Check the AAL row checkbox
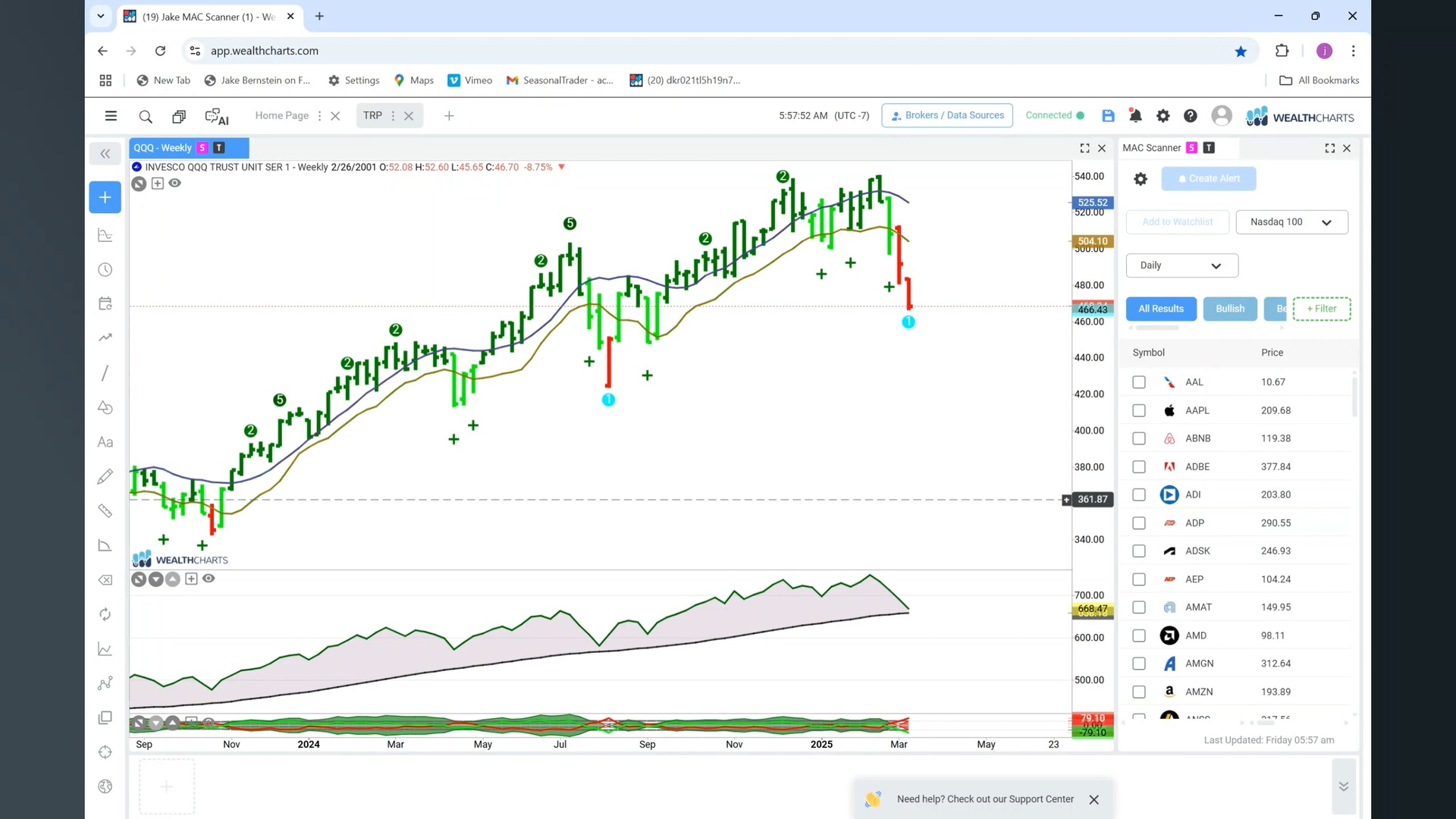 click(1139, 382)
